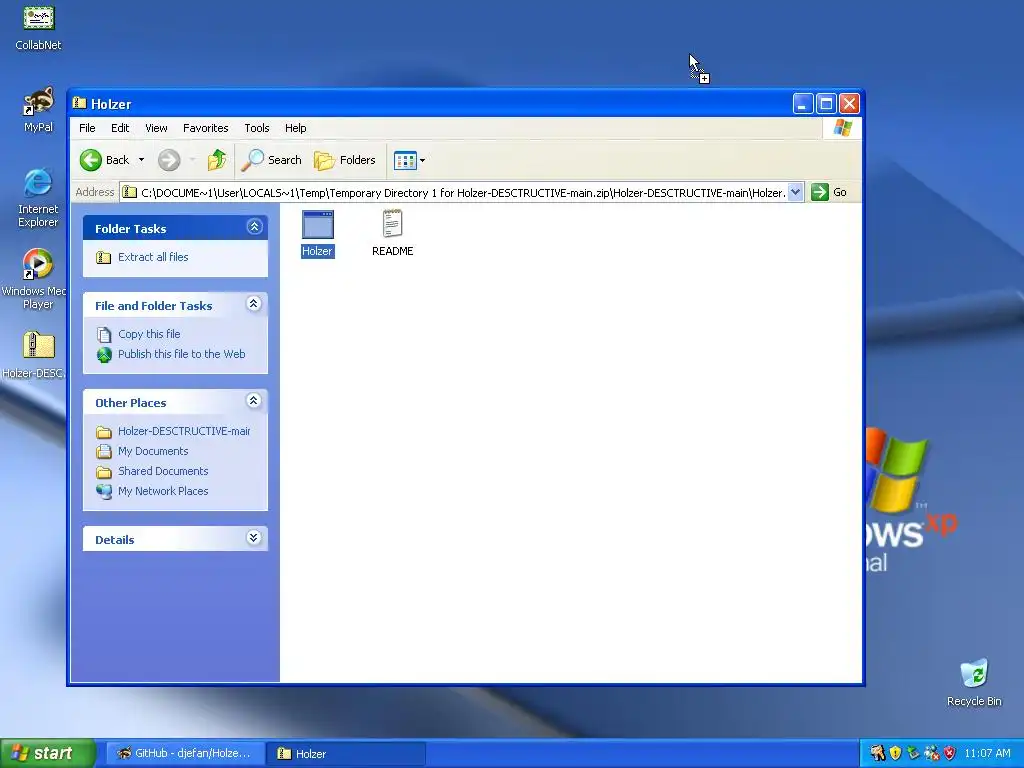Open the File menu
This screenshot has width=1024, height=768.
pos(87,128)
